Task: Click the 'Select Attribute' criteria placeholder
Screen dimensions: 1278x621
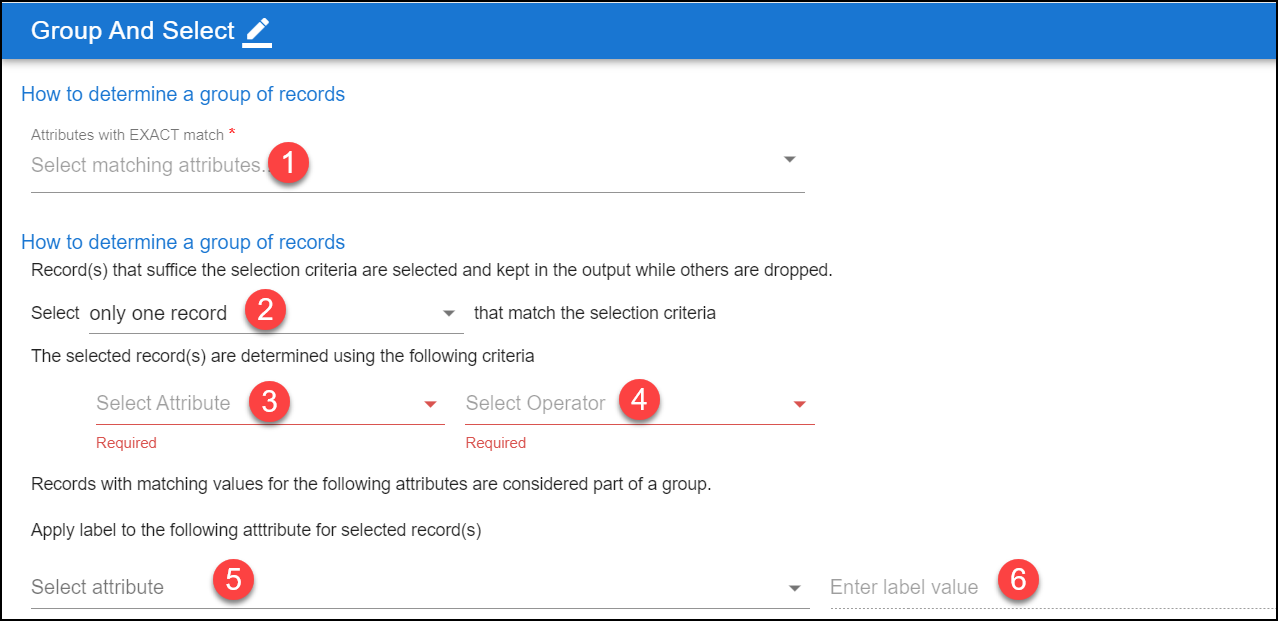Action: [x=163, y=403]
